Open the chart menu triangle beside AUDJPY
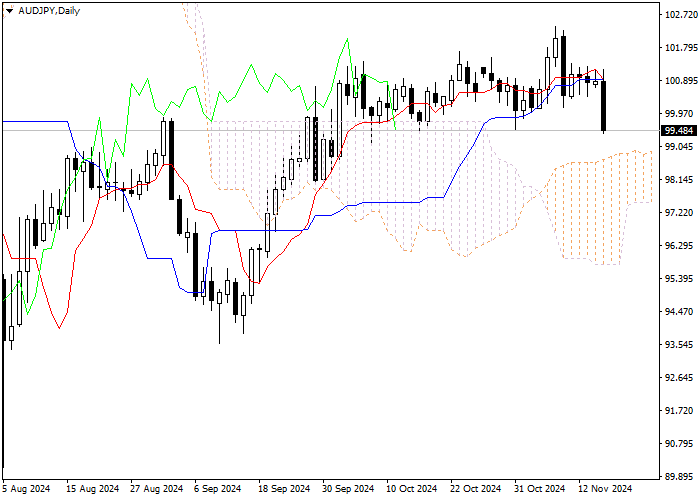 tap(8, 11)
